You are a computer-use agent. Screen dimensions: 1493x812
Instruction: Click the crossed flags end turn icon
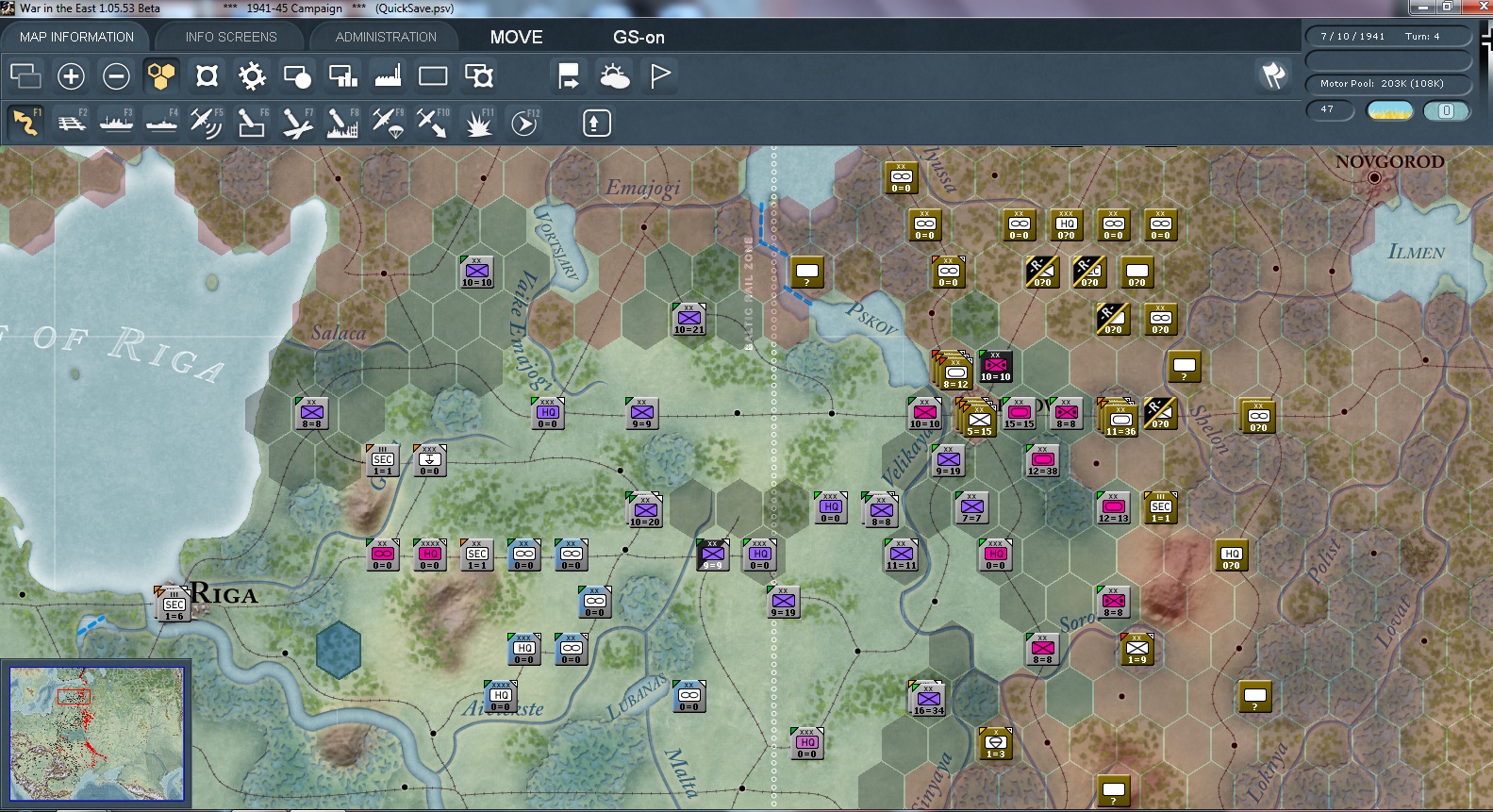(1274, 75)
